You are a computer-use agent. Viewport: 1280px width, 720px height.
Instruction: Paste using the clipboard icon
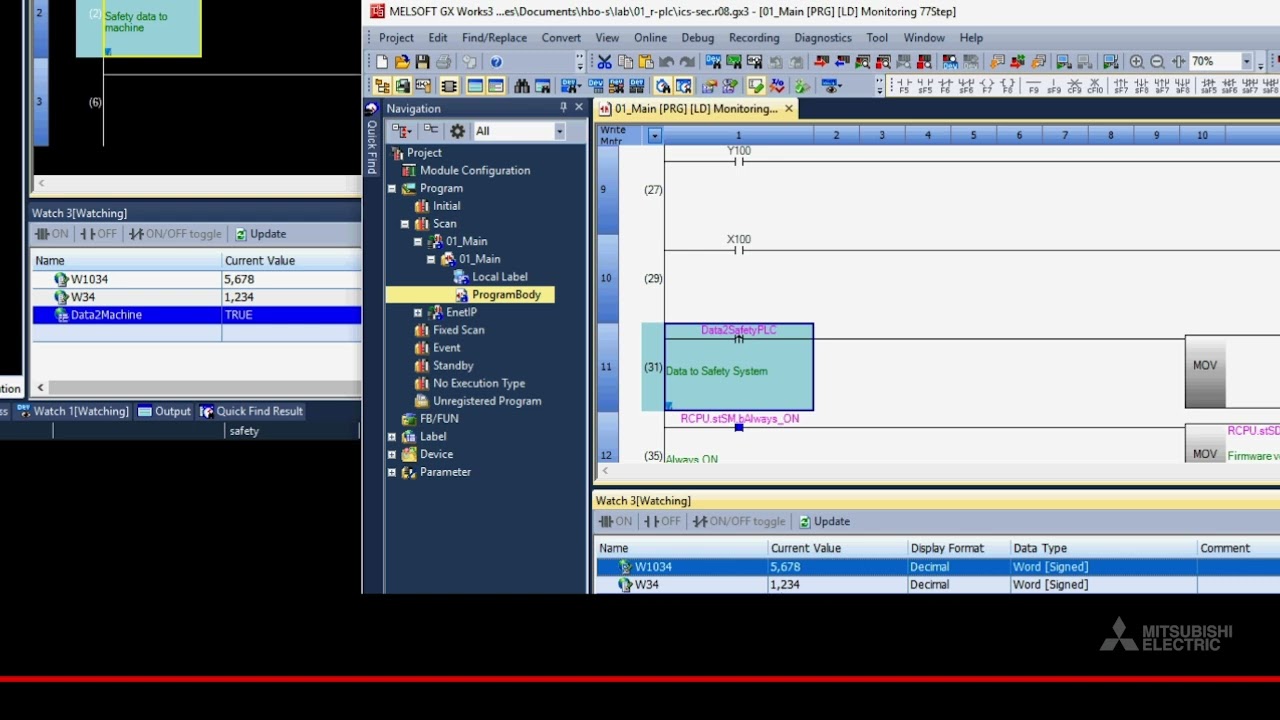click(x=646, y=62)
